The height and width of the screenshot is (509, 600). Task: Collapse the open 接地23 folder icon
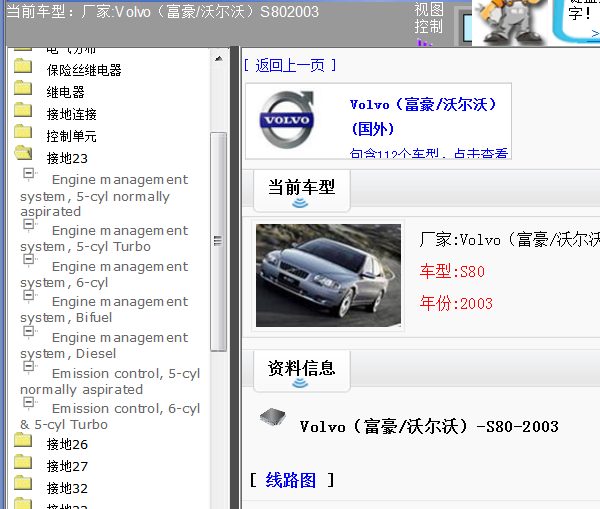pos(23,153)
